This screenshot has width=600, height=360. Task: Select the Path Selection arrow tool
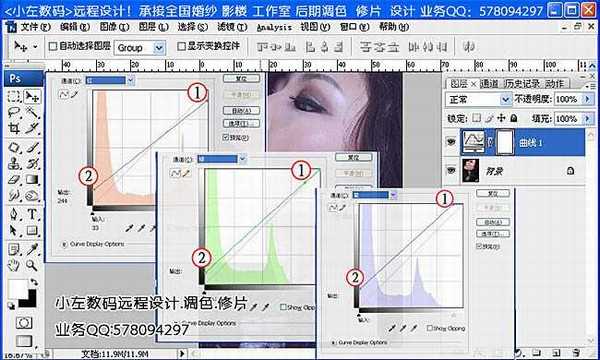14,230
